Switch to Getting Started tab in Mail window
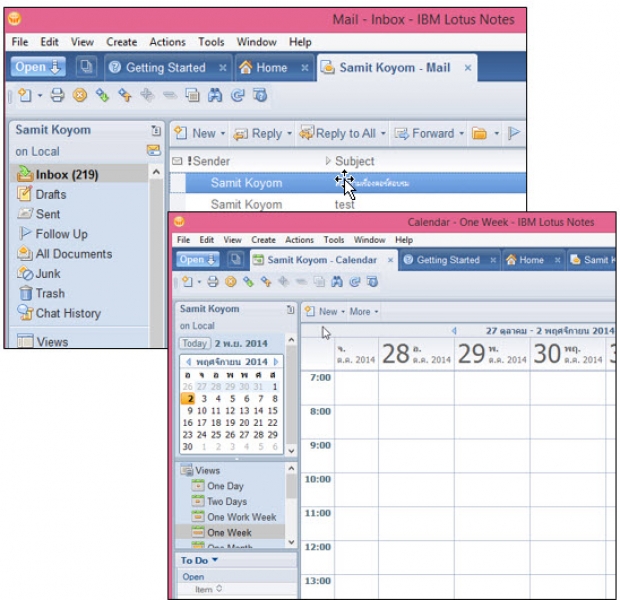620x600 pixels. (x=165, y=68)
